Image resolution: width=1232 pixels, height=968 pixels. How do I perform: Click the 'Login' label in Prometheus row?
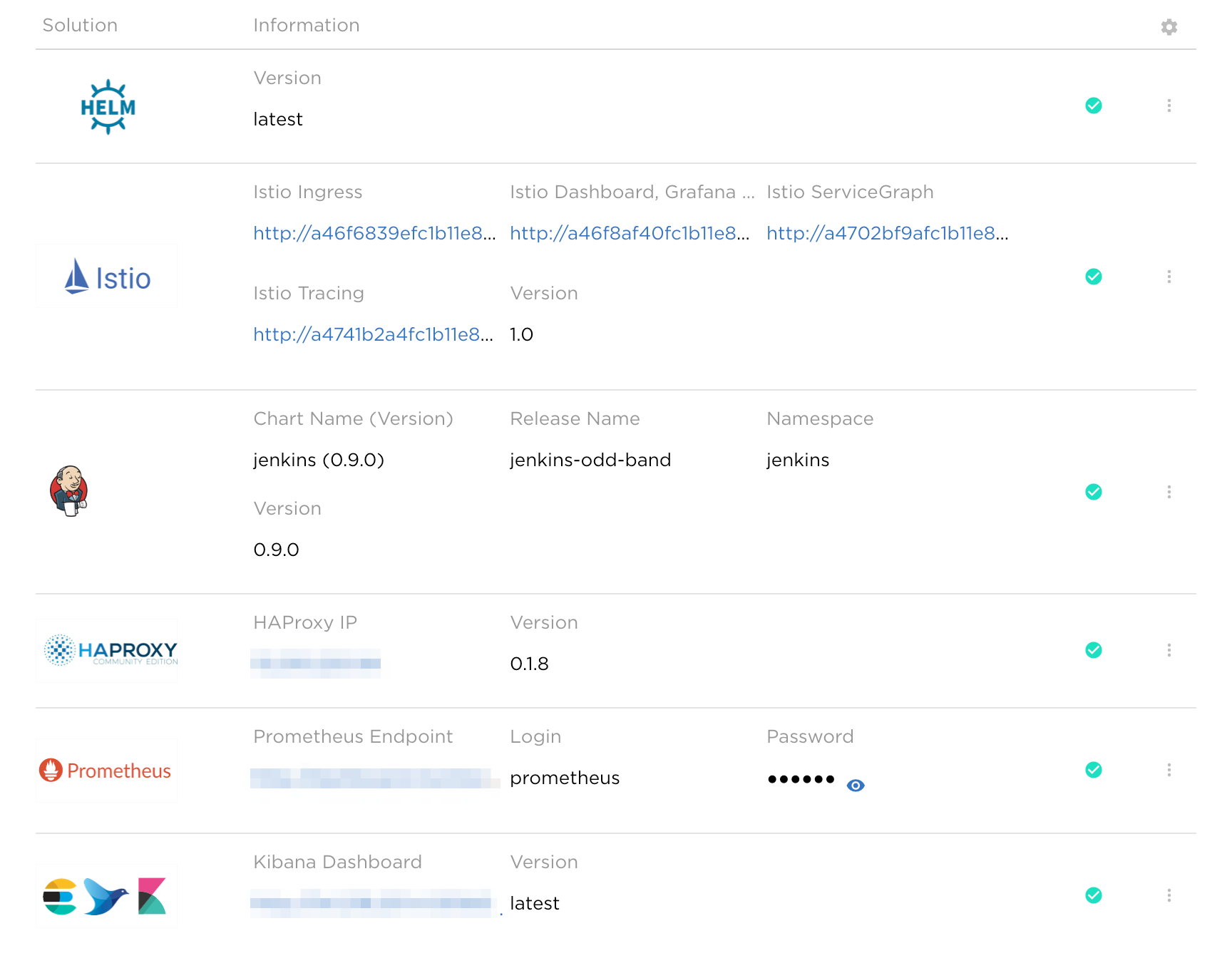535,736
